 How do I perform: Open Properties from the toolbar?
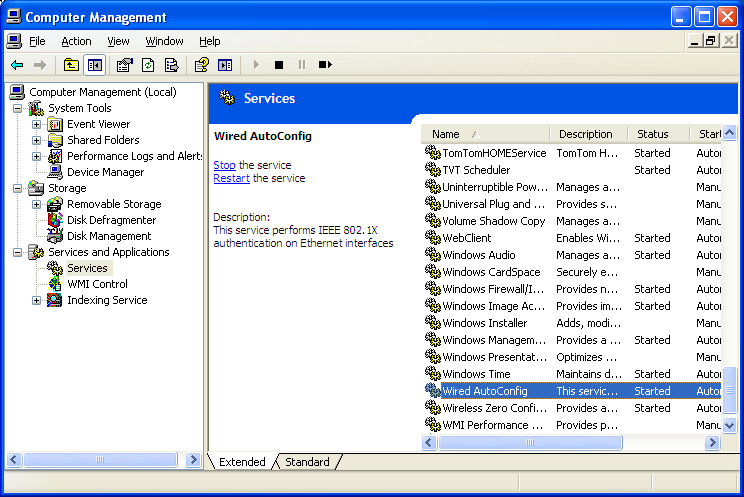pos(124,65)
